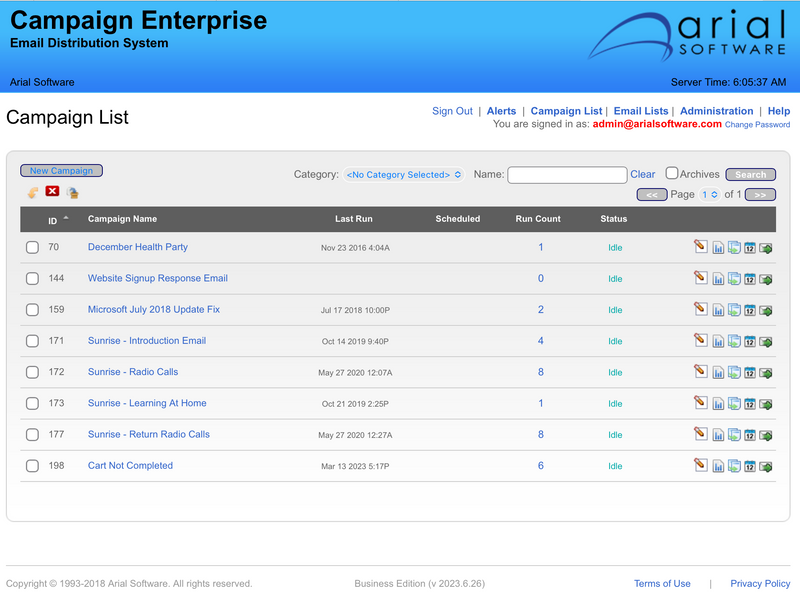This screenshot has width=800, height=600.
Task: Copy the Sunrise - Learning At Home campaign
Action: pos(734,404)
